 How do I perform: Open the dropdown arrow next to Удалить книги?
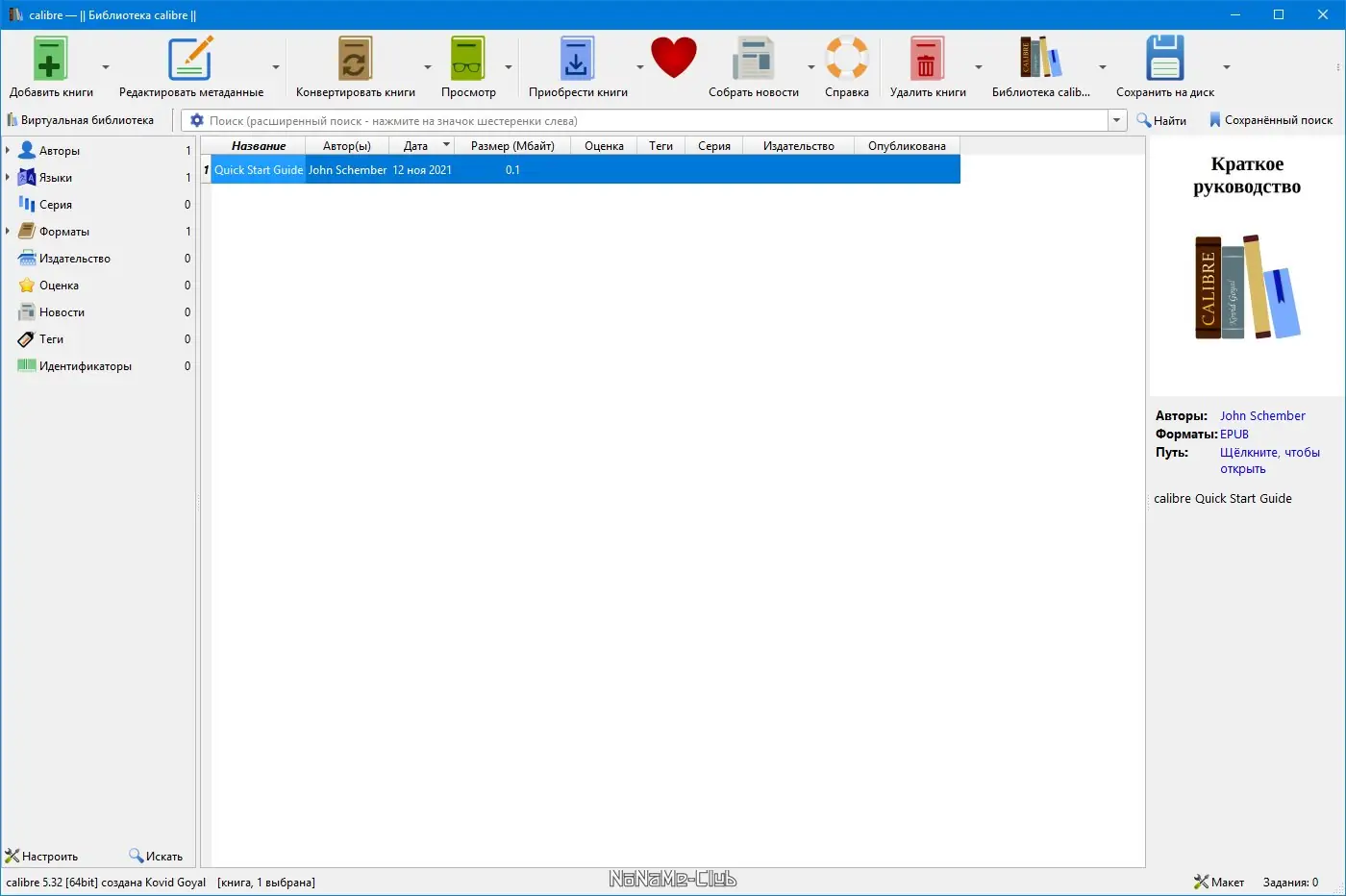pos(979,67)
